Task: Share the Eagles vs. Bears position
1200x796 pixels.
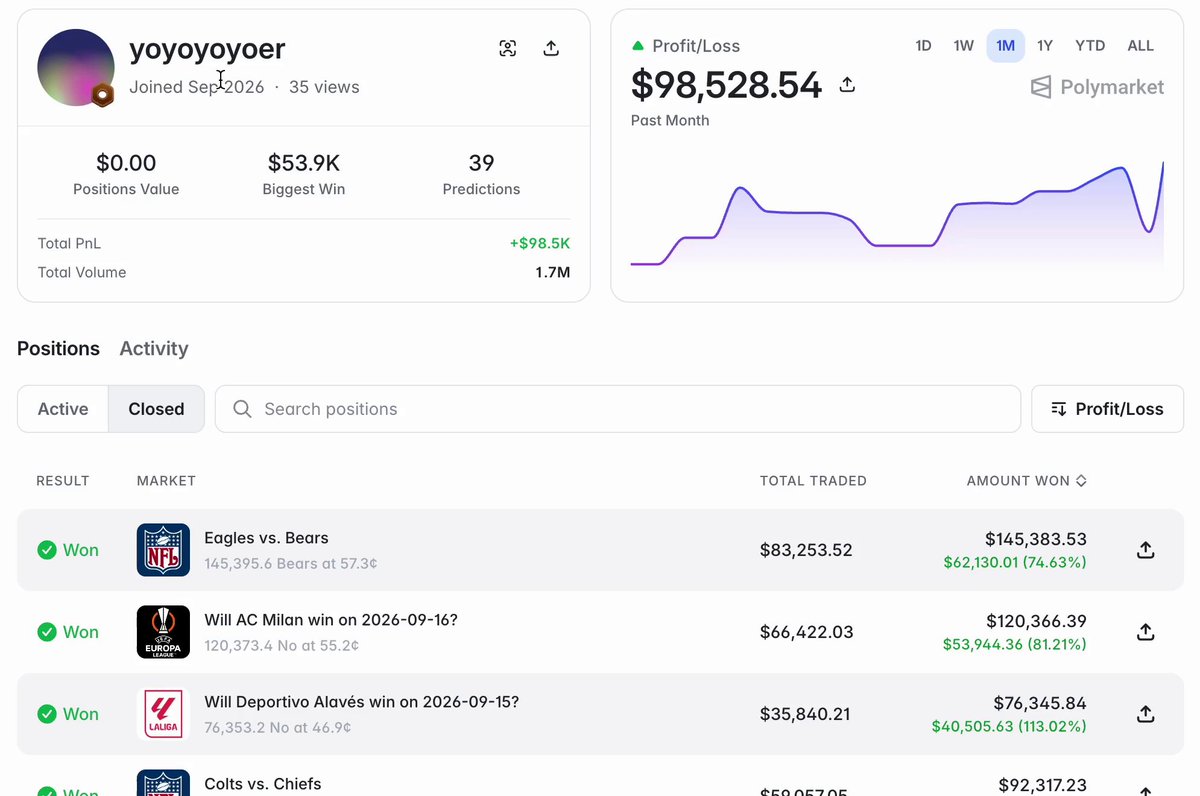Action: coord(1146,550)
